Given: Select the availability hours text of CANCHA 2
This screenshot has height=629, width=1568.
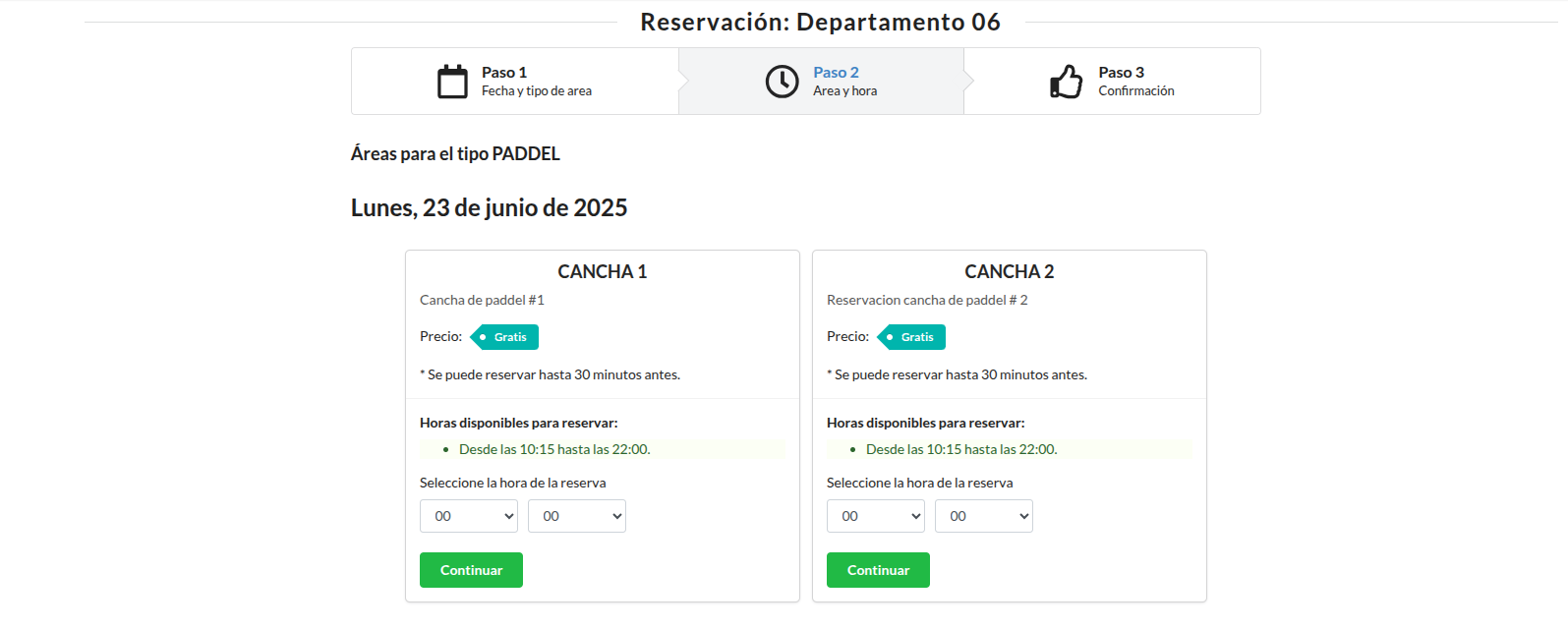Looking at the screenshot, I should (962, 449).
